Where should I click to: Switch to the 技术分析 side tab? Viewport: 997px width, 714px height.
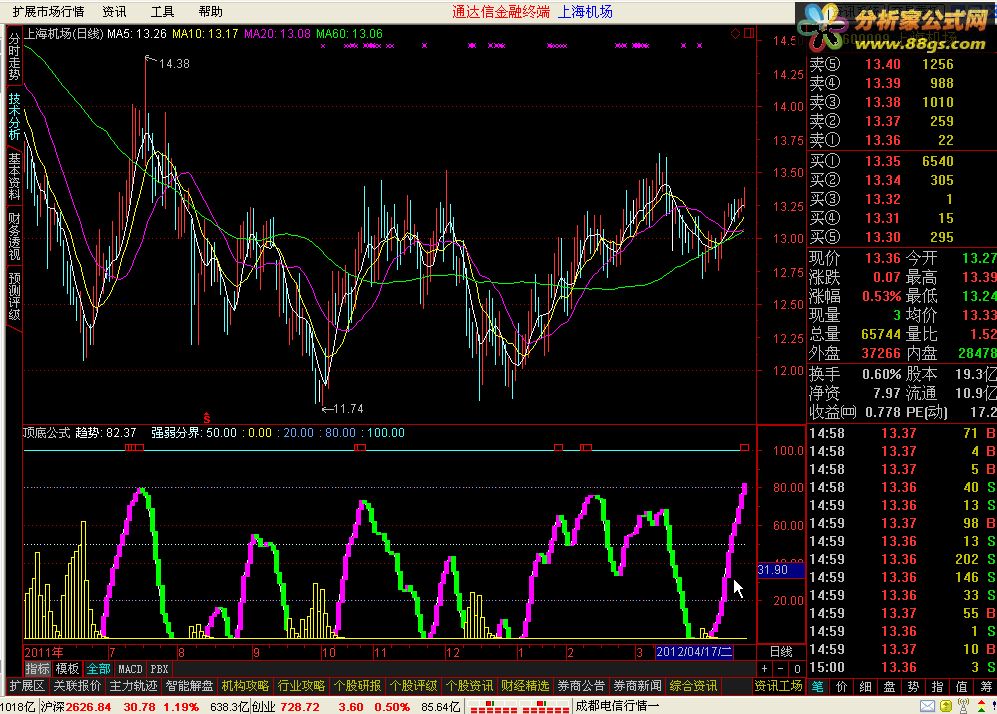click(x=14, y=116)
